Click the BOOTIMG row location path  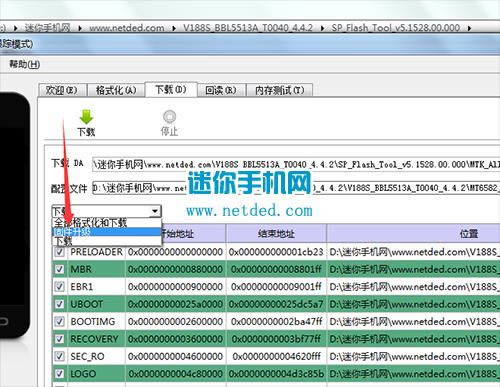(413, 321)
